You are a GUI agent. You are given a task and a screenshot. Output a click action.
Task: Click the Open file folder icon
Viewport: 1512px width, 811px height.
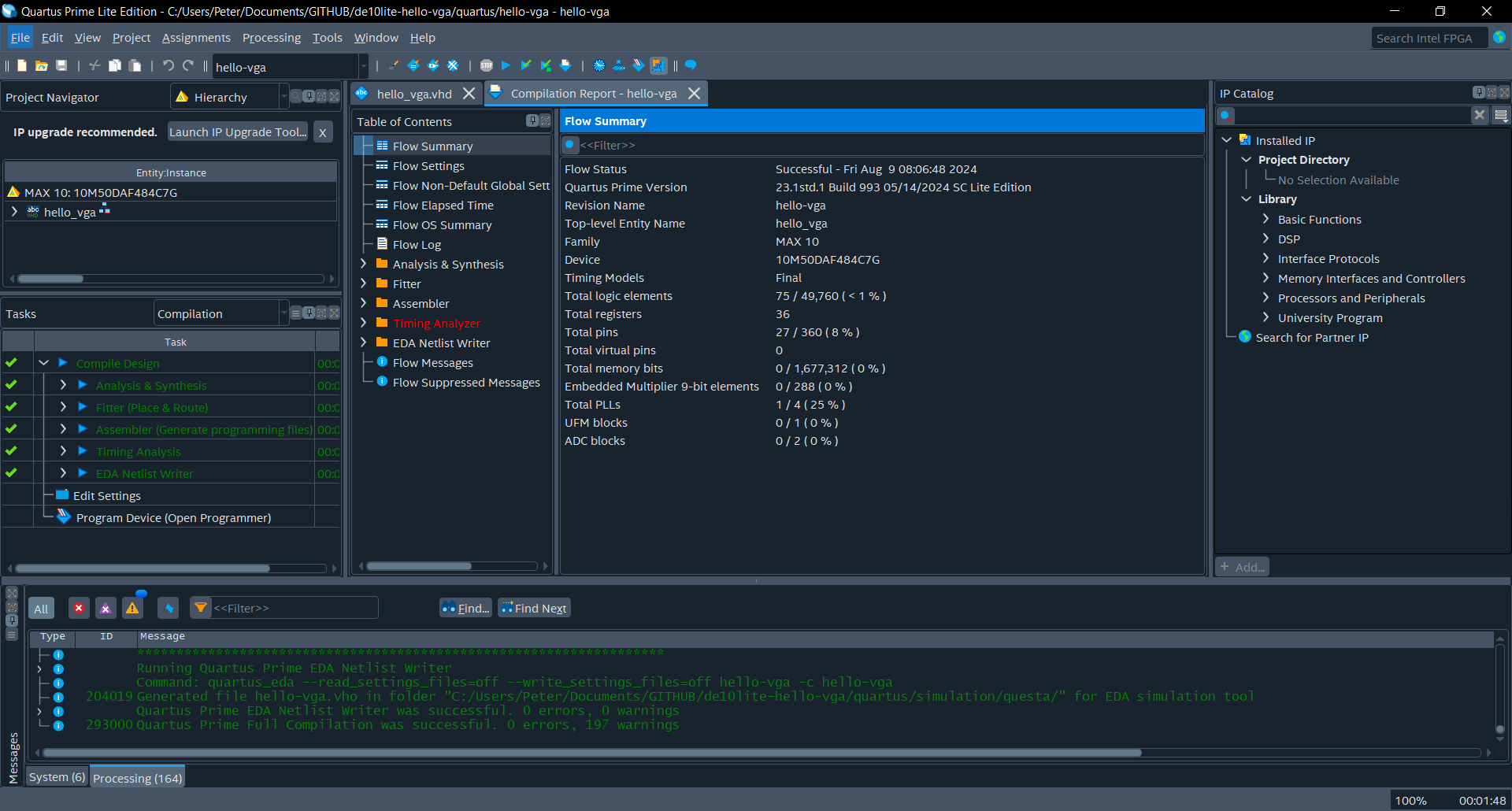pos(42,66)
